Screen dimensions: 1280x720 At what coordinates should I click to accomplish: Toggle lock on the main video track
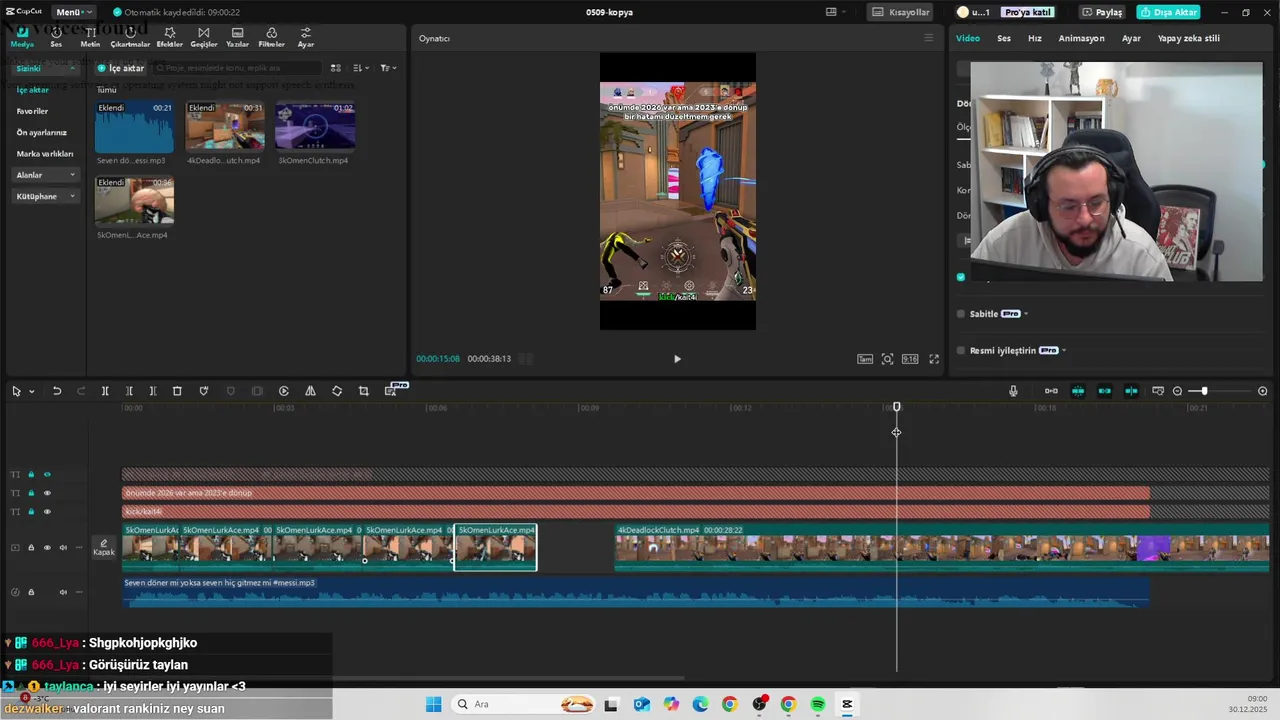[31, 548]
